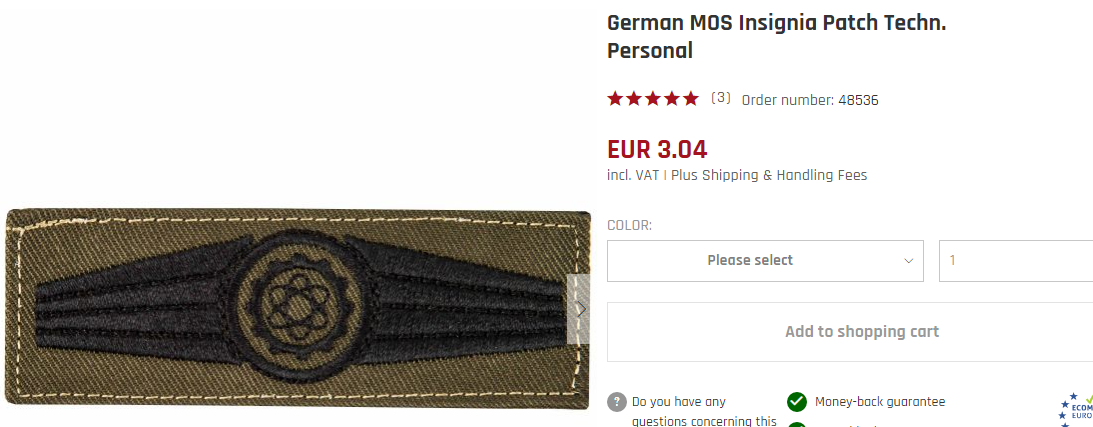Click the embroidered insignia patch product image

[298, 309]
